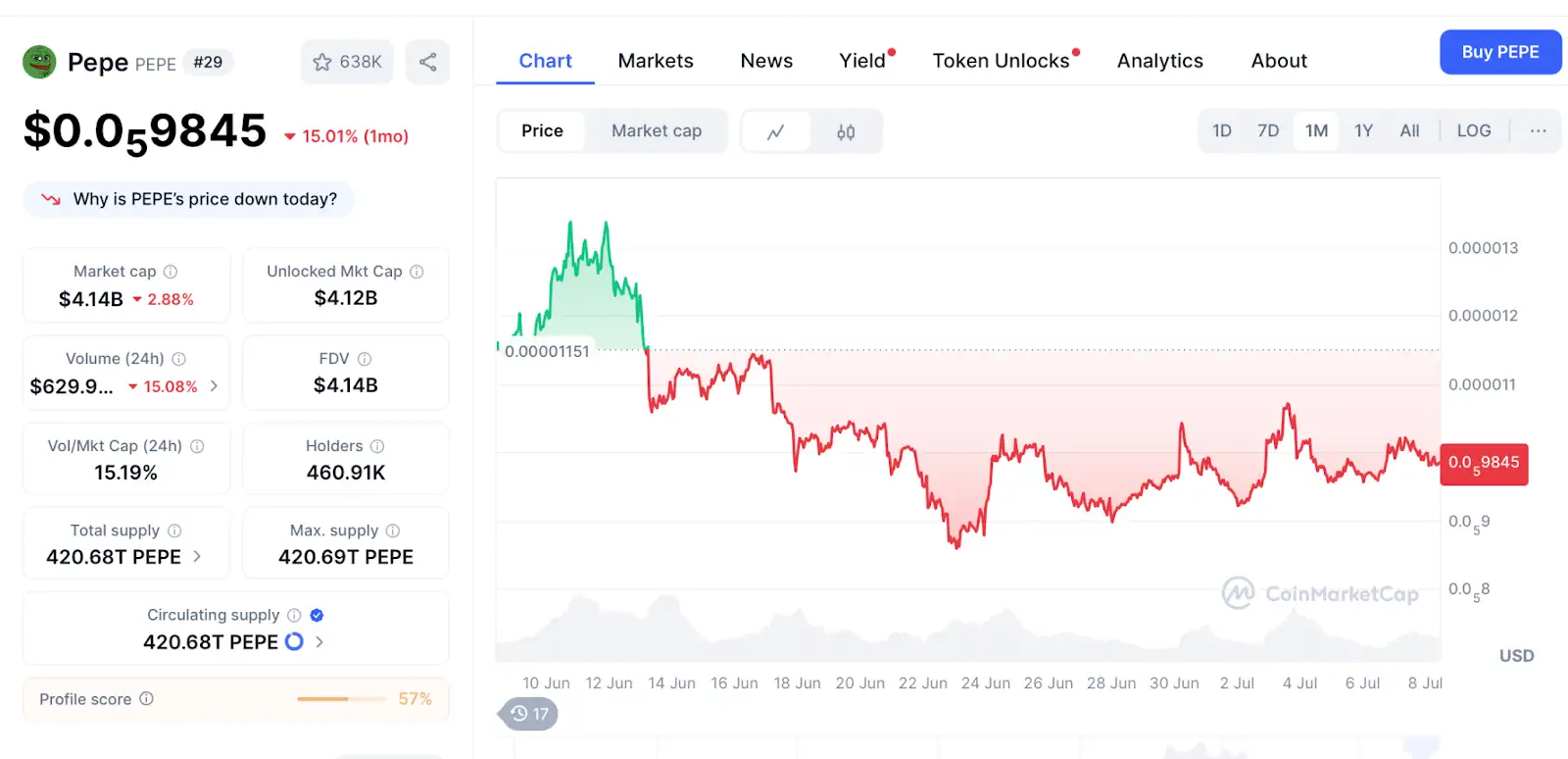Click the Profile score info icon
The width and height of the screenshot is (1568, 759).
(x=147, y=699)
